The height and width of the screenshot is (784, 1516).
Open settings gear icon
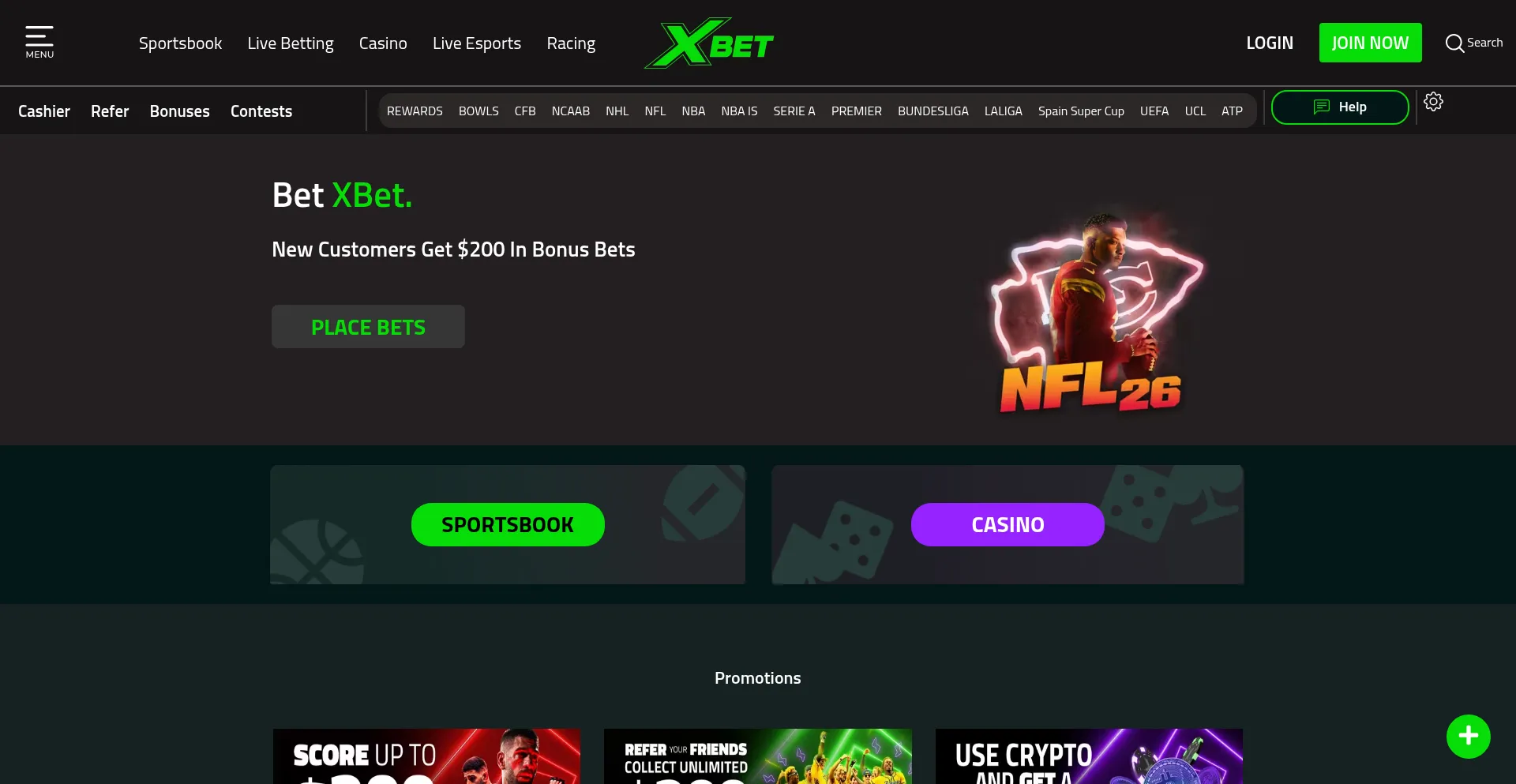coord(1433,102)
